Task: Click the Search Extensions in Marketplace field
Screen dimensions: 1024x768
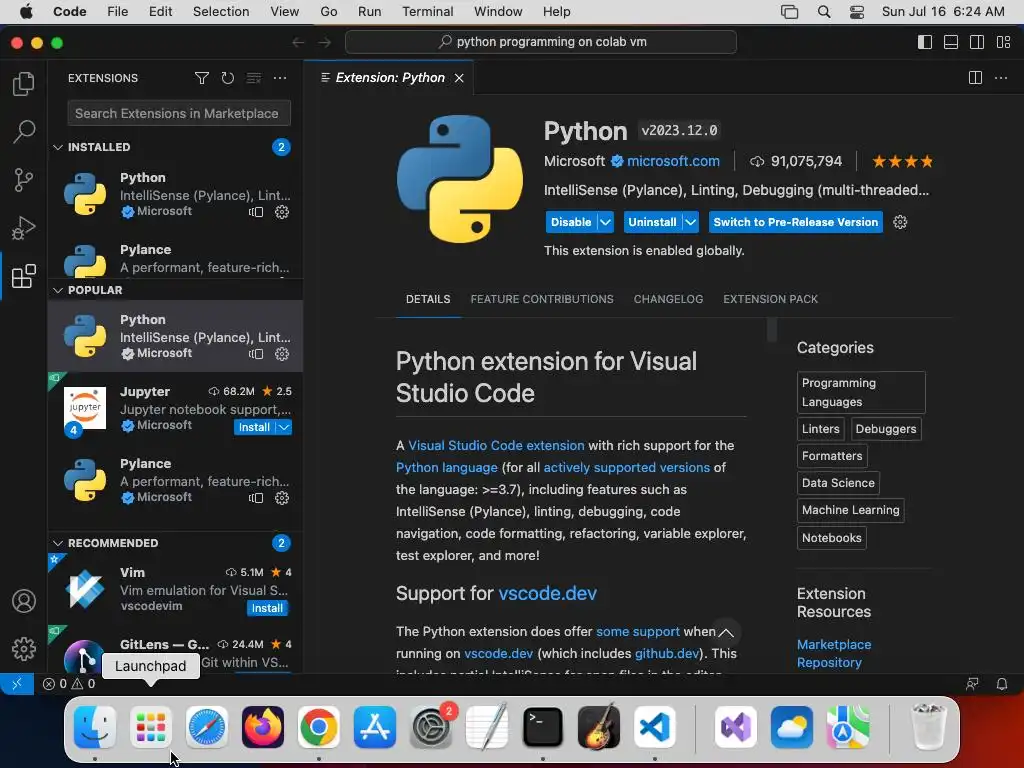Action: (179, 114)
